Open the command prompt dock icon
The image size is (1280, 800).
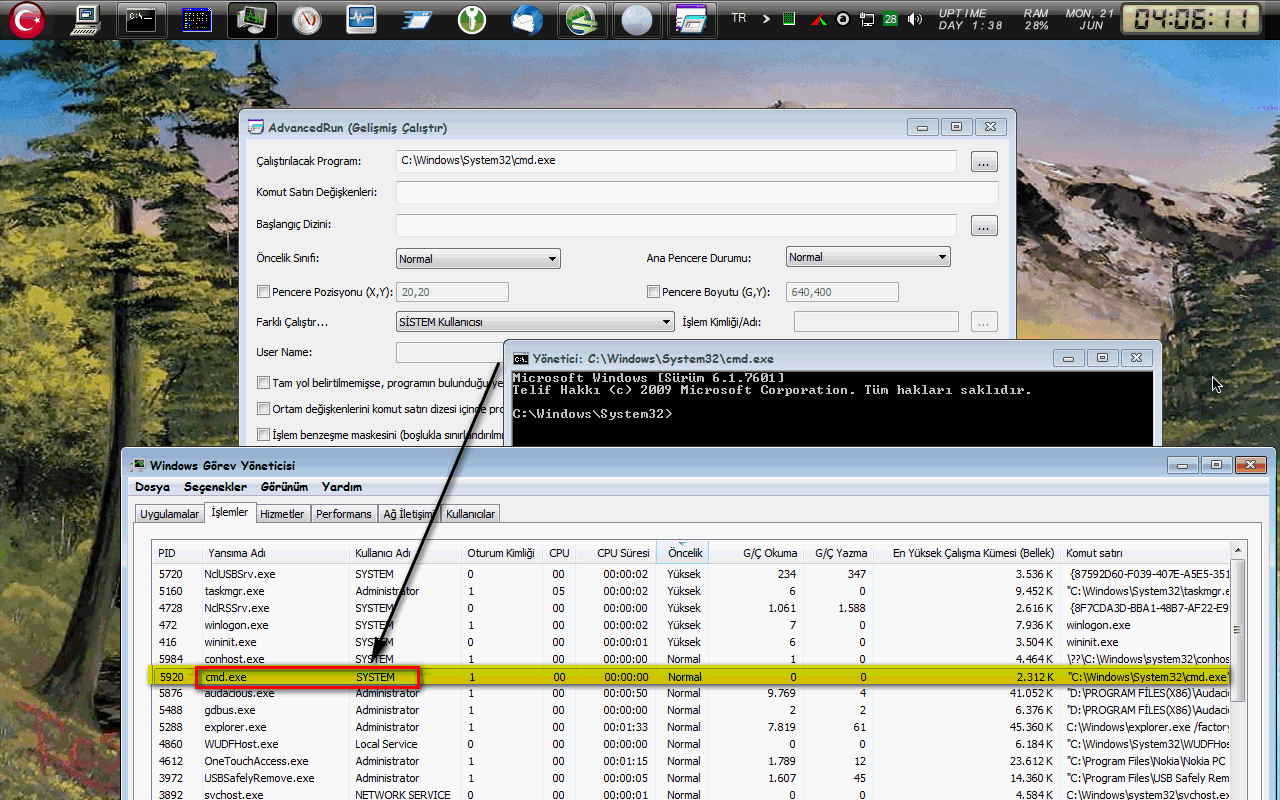click(x=141, y=20)
